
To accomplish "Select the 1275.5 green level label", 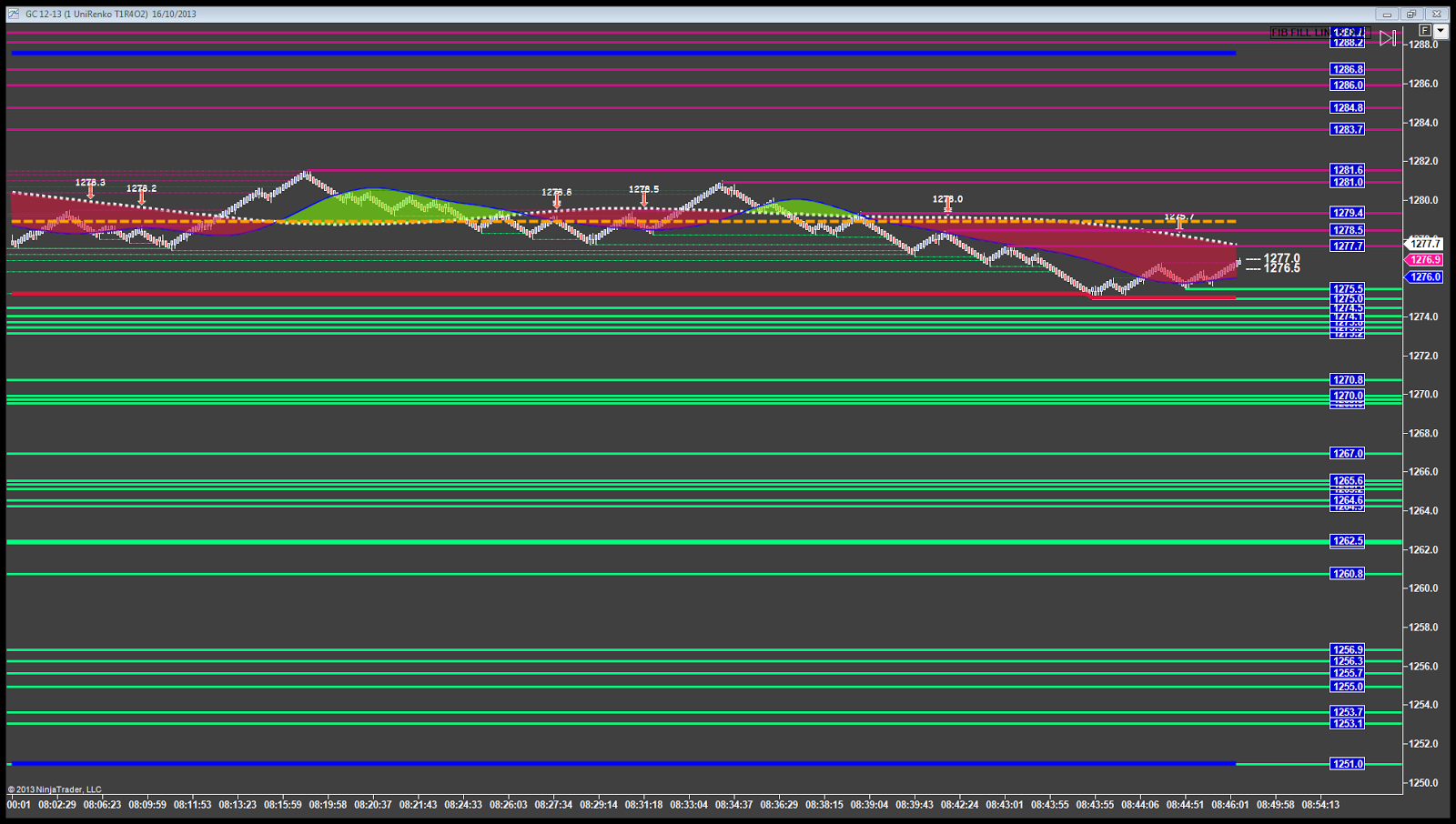I will tap(1348, 289).
